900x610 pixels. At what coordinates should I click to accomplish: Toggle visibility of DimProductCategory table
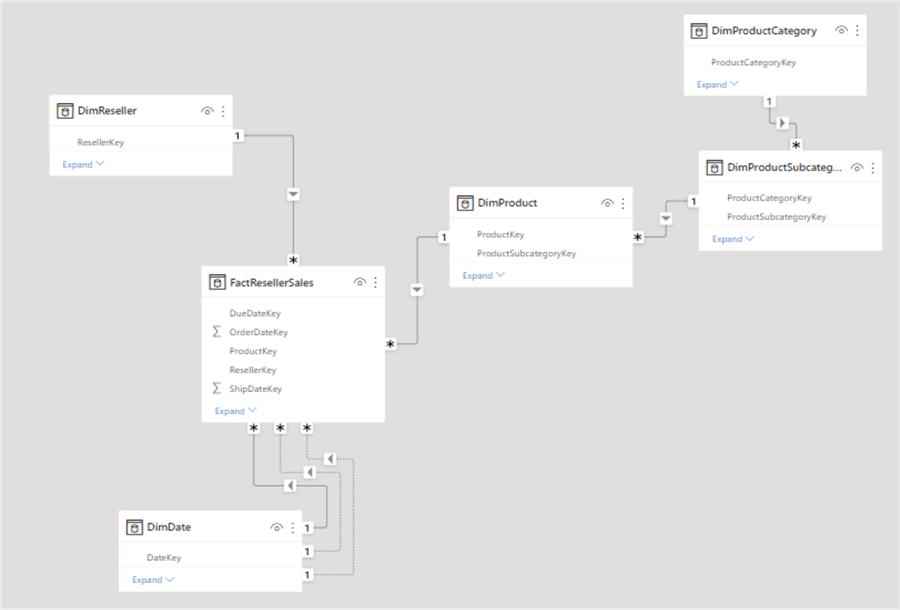pos(841,30)
